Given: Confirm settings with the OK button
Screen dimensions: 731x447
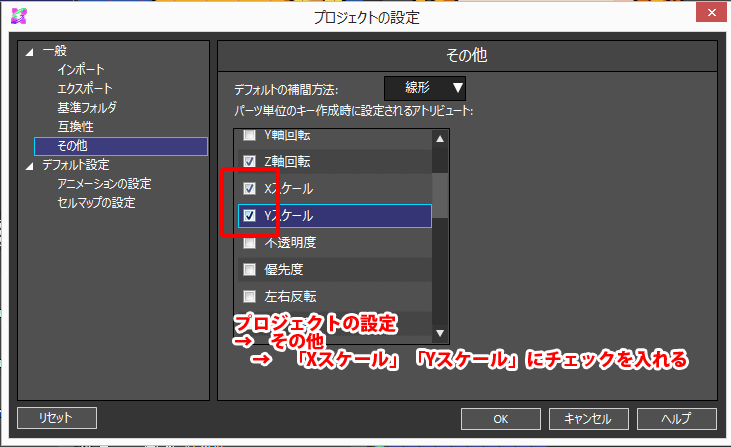Looking at the screenshot, I should (501, 419).
